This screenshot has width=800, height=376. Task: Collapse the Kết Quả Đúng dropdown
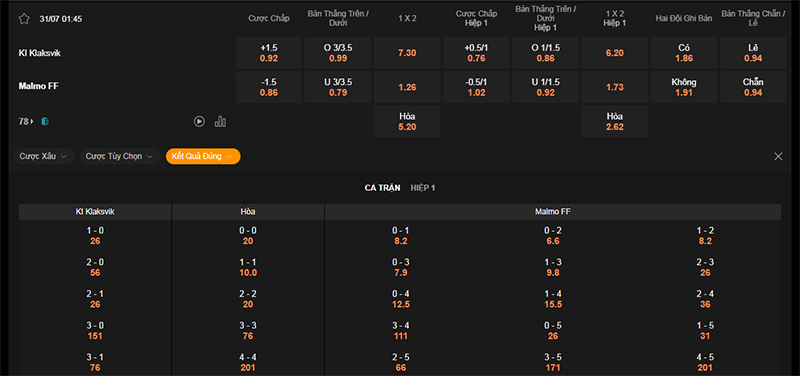pos(203,156)
